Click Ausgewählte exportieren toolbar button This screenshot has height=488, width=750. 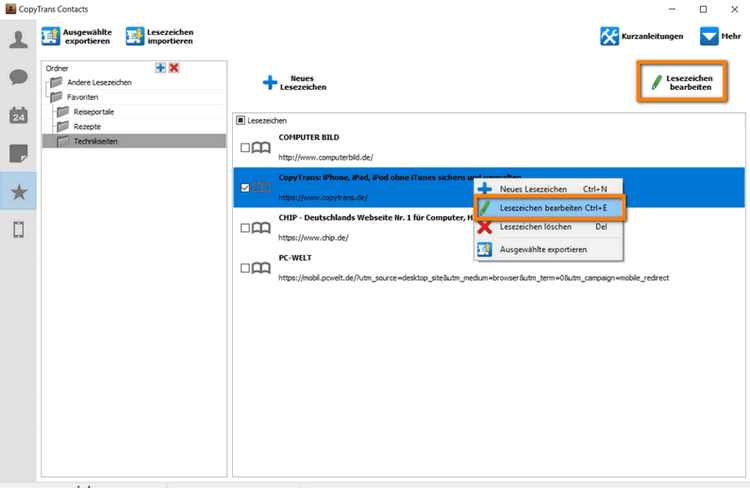77,36
